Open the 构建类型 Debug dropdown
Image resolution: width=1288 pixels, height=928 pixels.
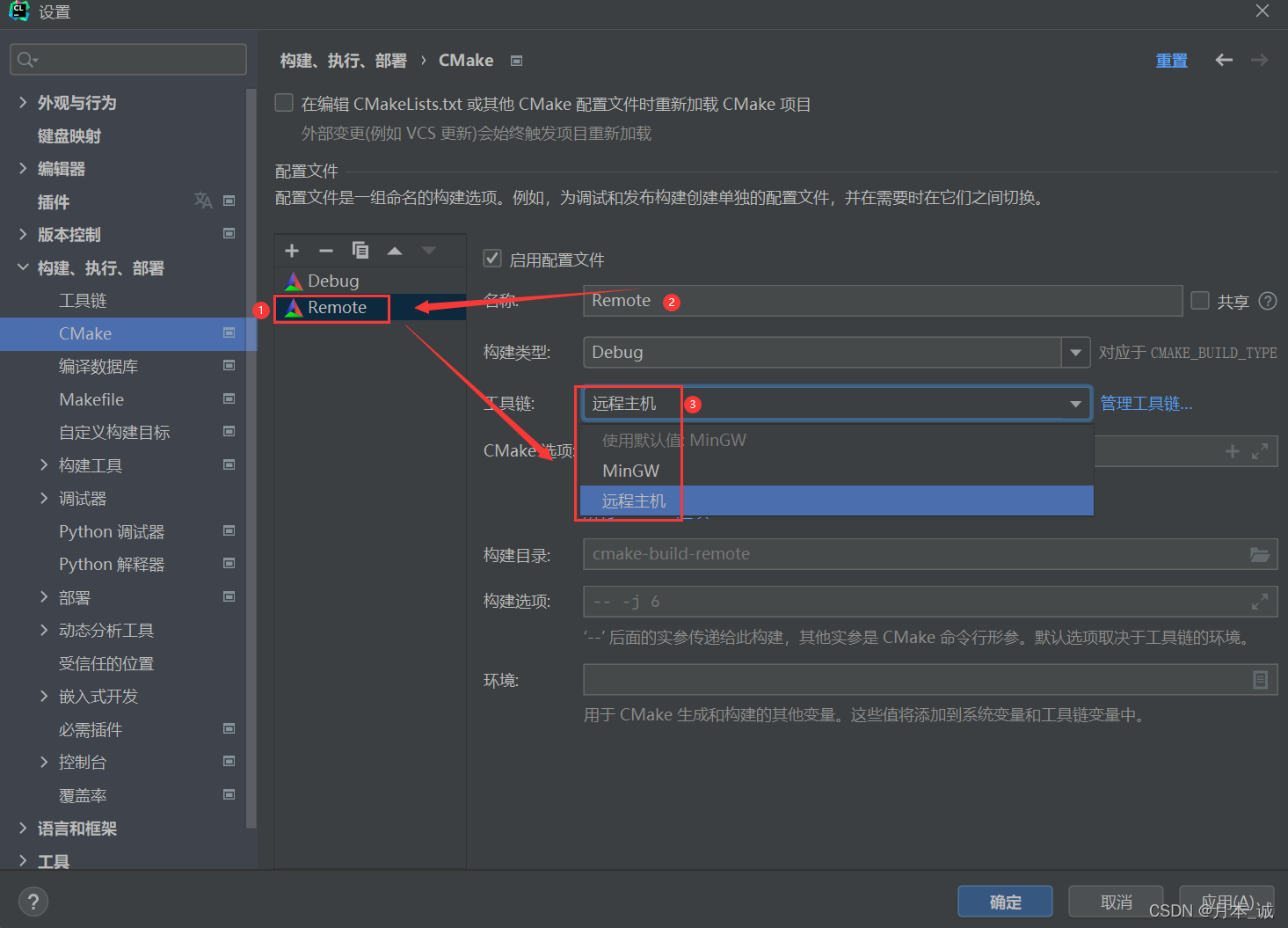pyautogui.click(x=1075, y=352)
